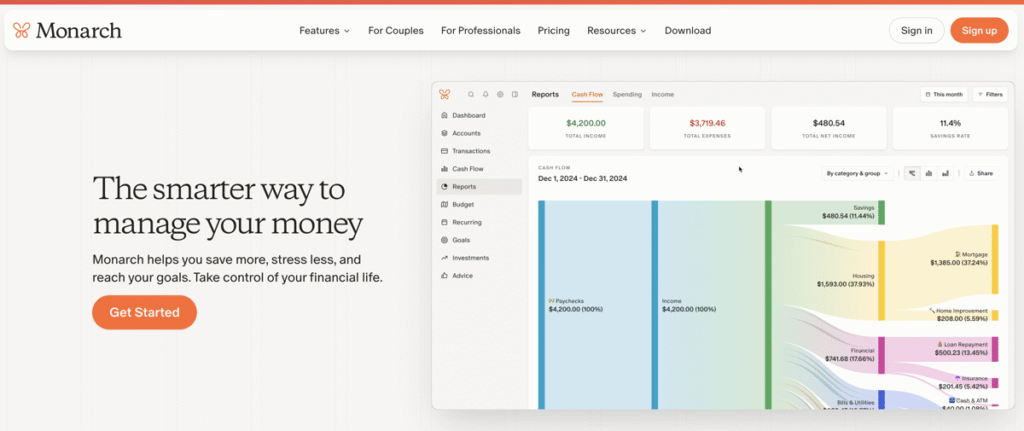
Task: Click the butterfly logo inside the app preview
Action: (x=445, y=94)
